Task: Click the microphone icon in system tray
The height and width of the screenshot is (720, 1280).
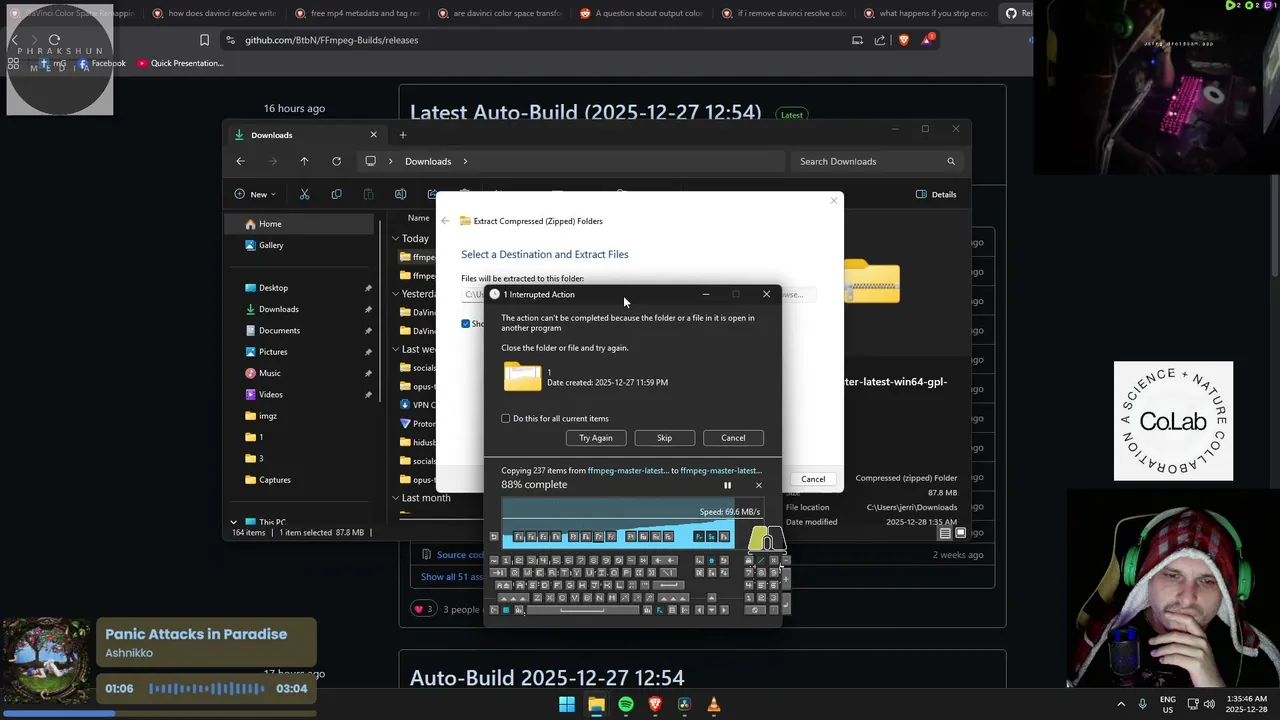Action: (1143, 704)
